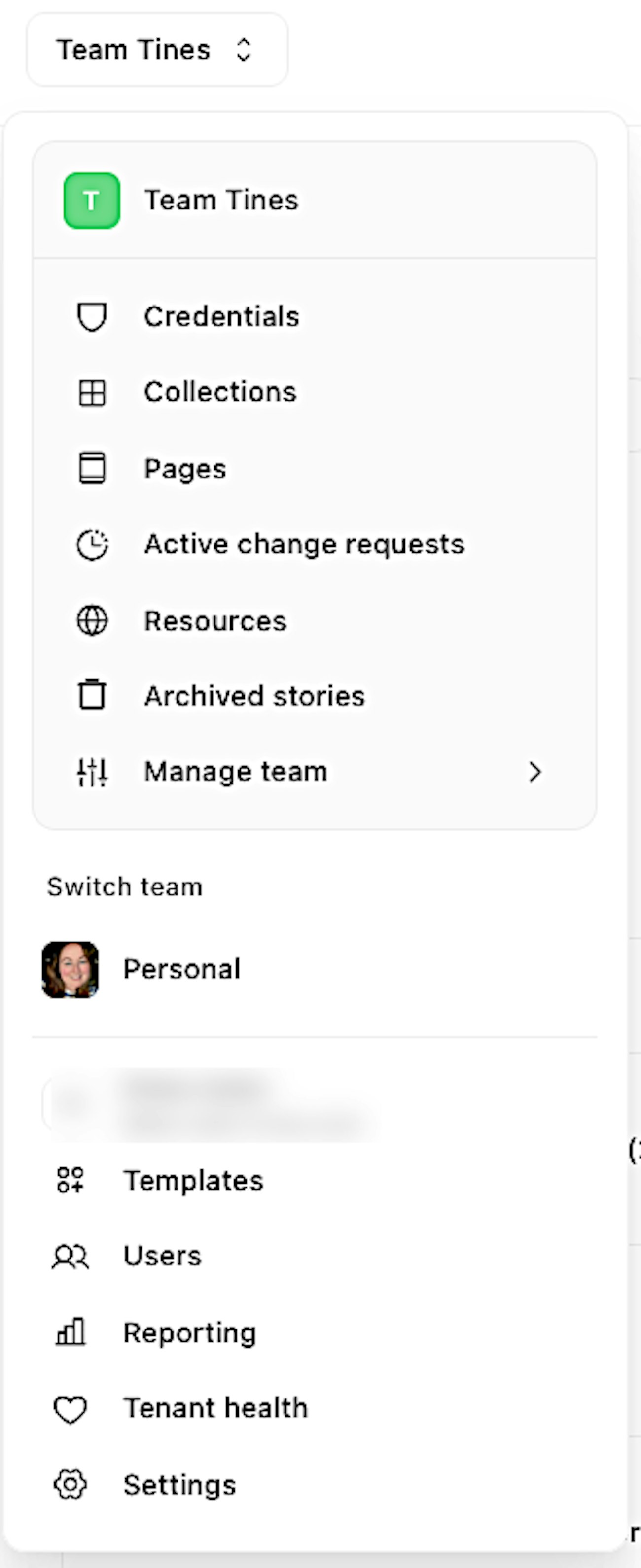
Task: Click the Pages tablet icon
Action: [x=92, y=468]
